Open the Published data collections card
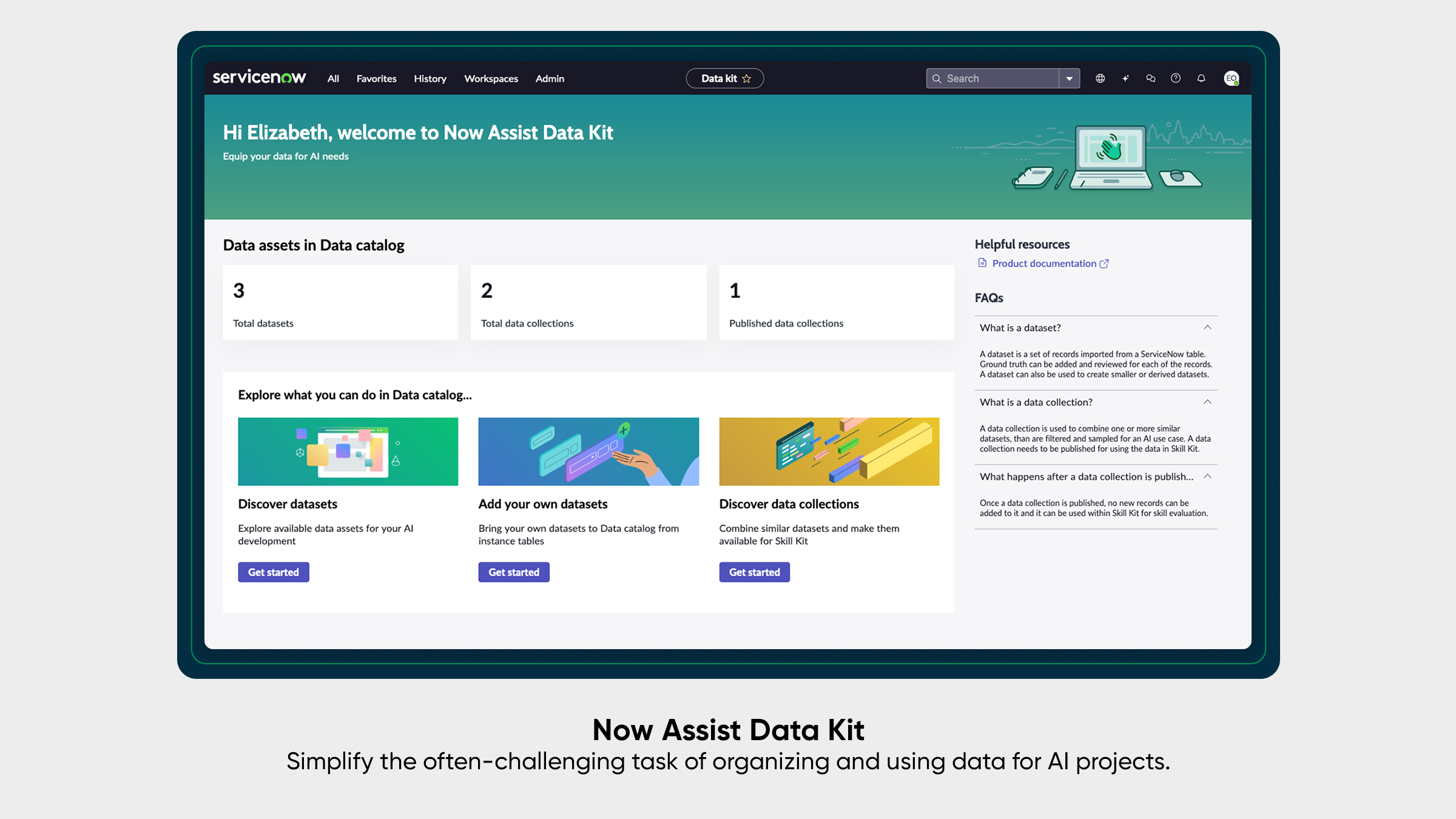This screenshot has width=1456, height=819. click(x=837, y=302)
